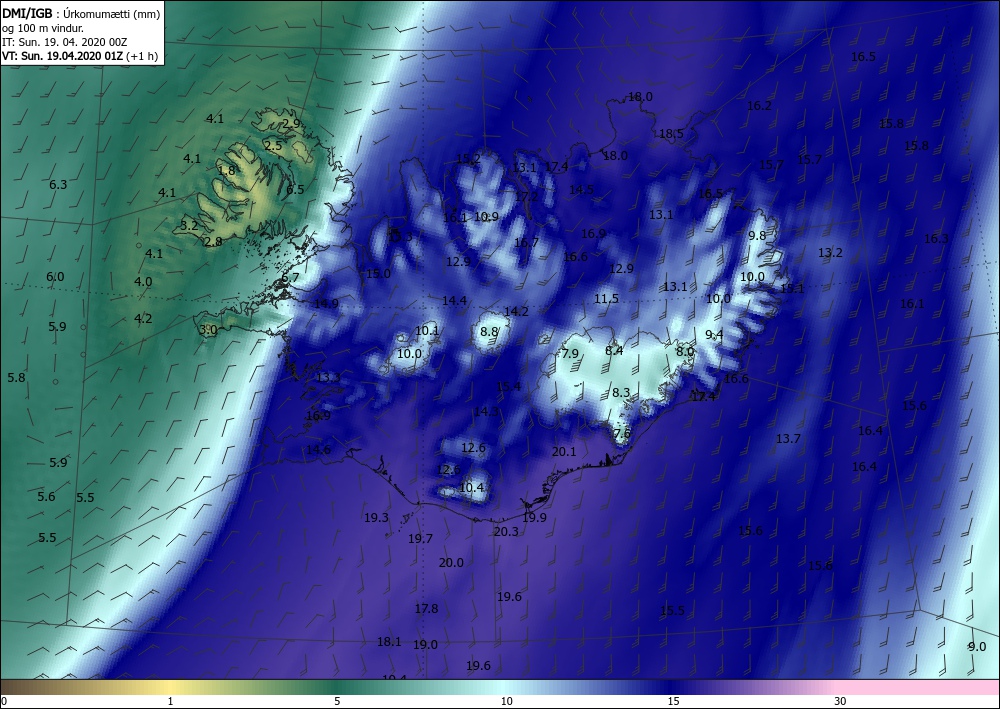
Task: Click the 16.7 value on the map
Action: click(x=526, y=242)
